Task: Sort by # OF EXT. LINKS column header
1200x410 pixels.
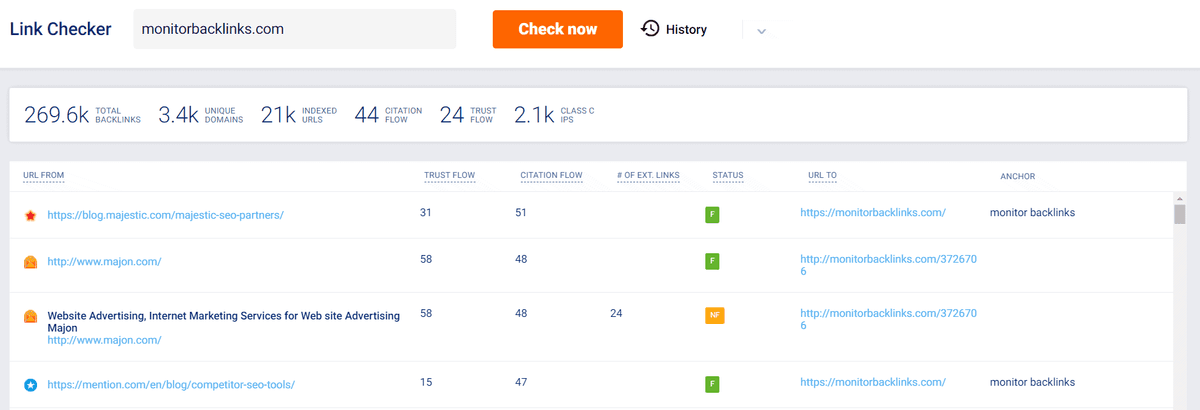Action: pyautogui.click(x=648, y=176)
